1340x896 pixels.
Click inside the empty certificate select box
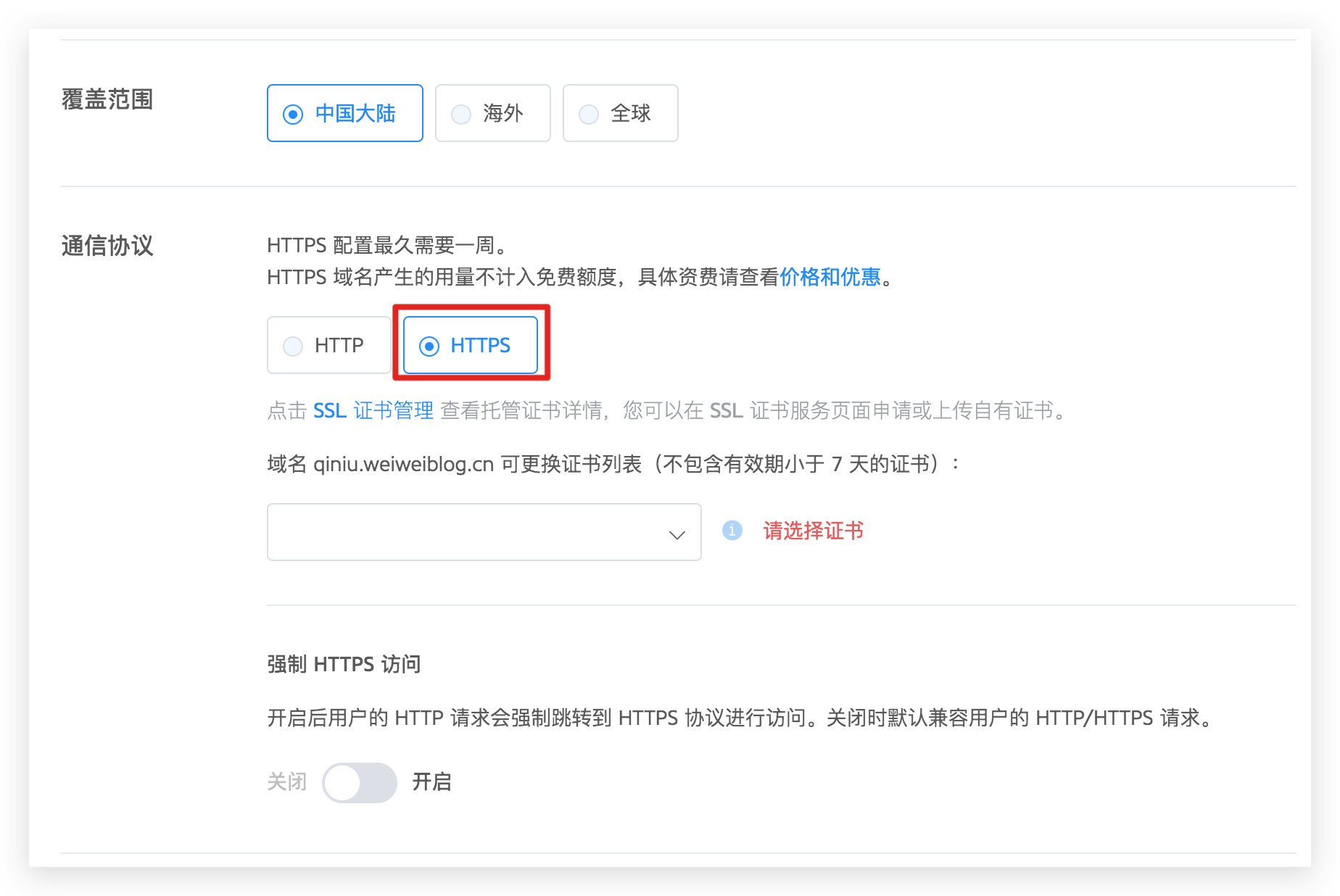tap(464, 532)
